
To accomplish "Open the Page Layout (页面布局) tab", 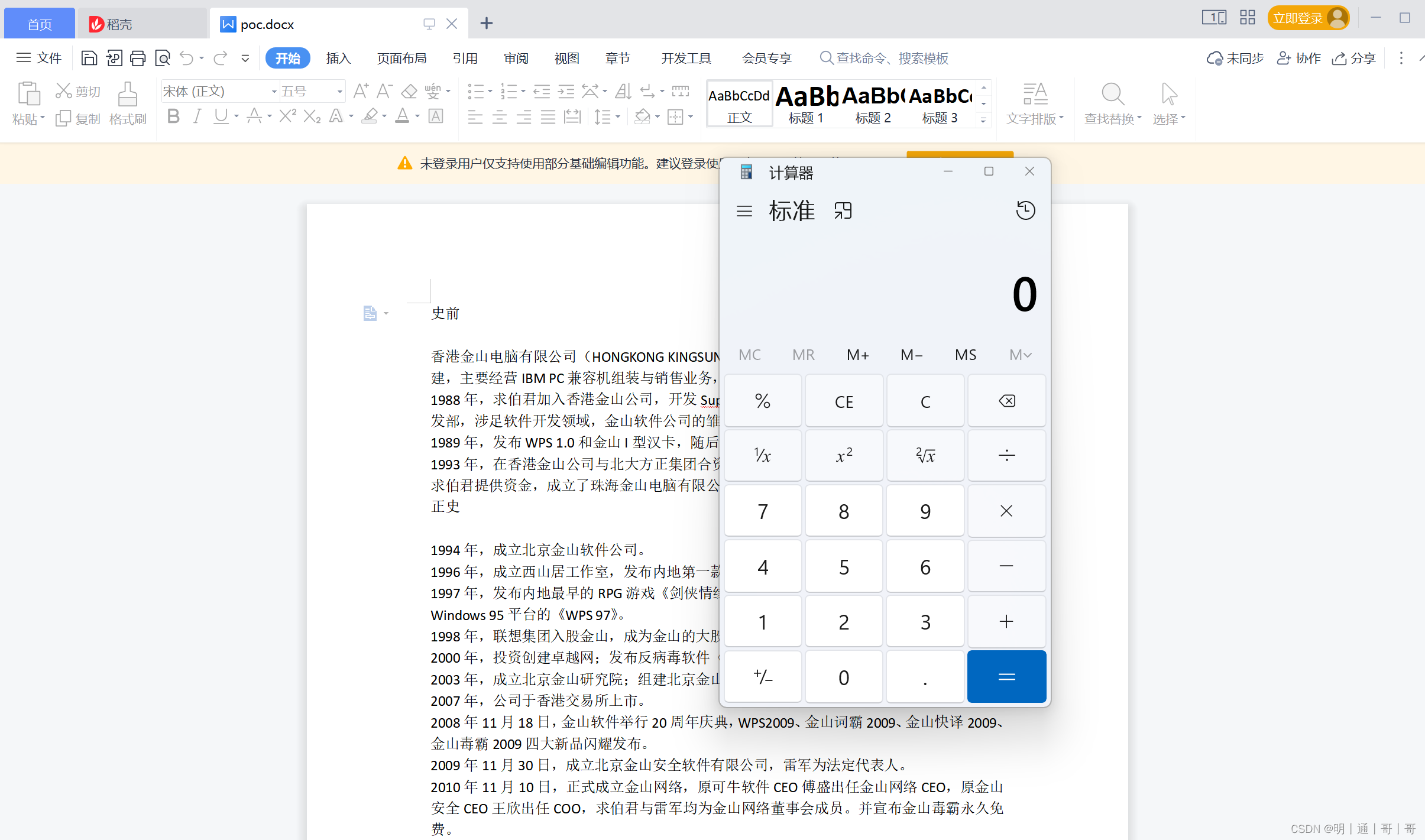I will (401, 58).
